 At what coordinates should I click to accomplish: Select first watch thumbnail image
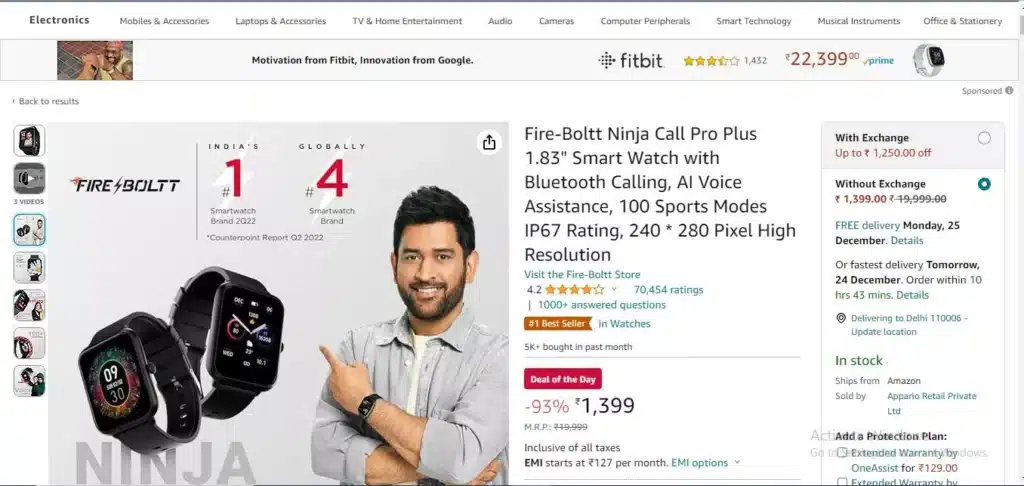click(x=29, y=140)
